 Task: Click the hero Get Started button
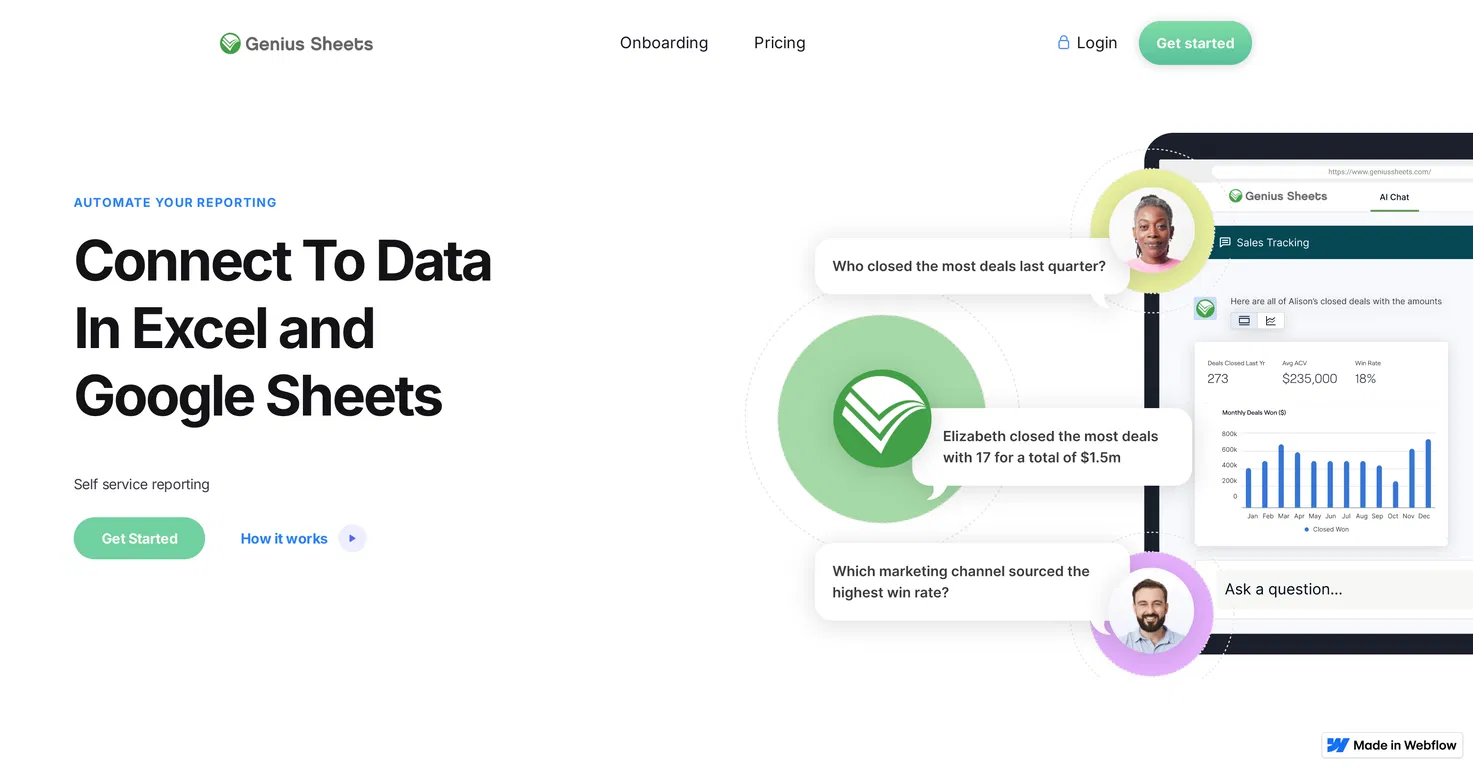point(139,538)
